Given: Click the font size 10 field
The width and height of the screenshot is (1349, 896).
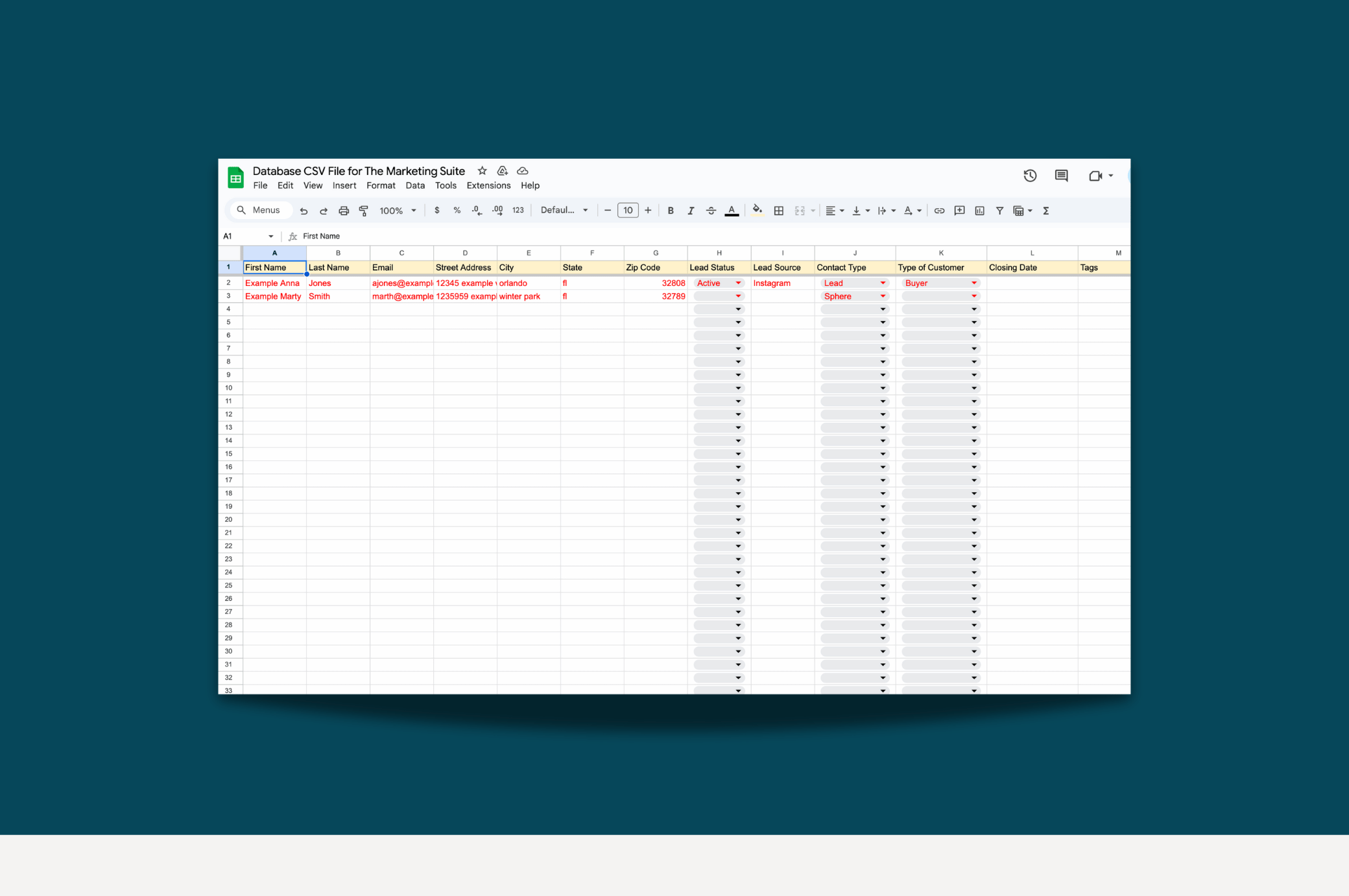Looking at the screenshot, I should (628, 210).
